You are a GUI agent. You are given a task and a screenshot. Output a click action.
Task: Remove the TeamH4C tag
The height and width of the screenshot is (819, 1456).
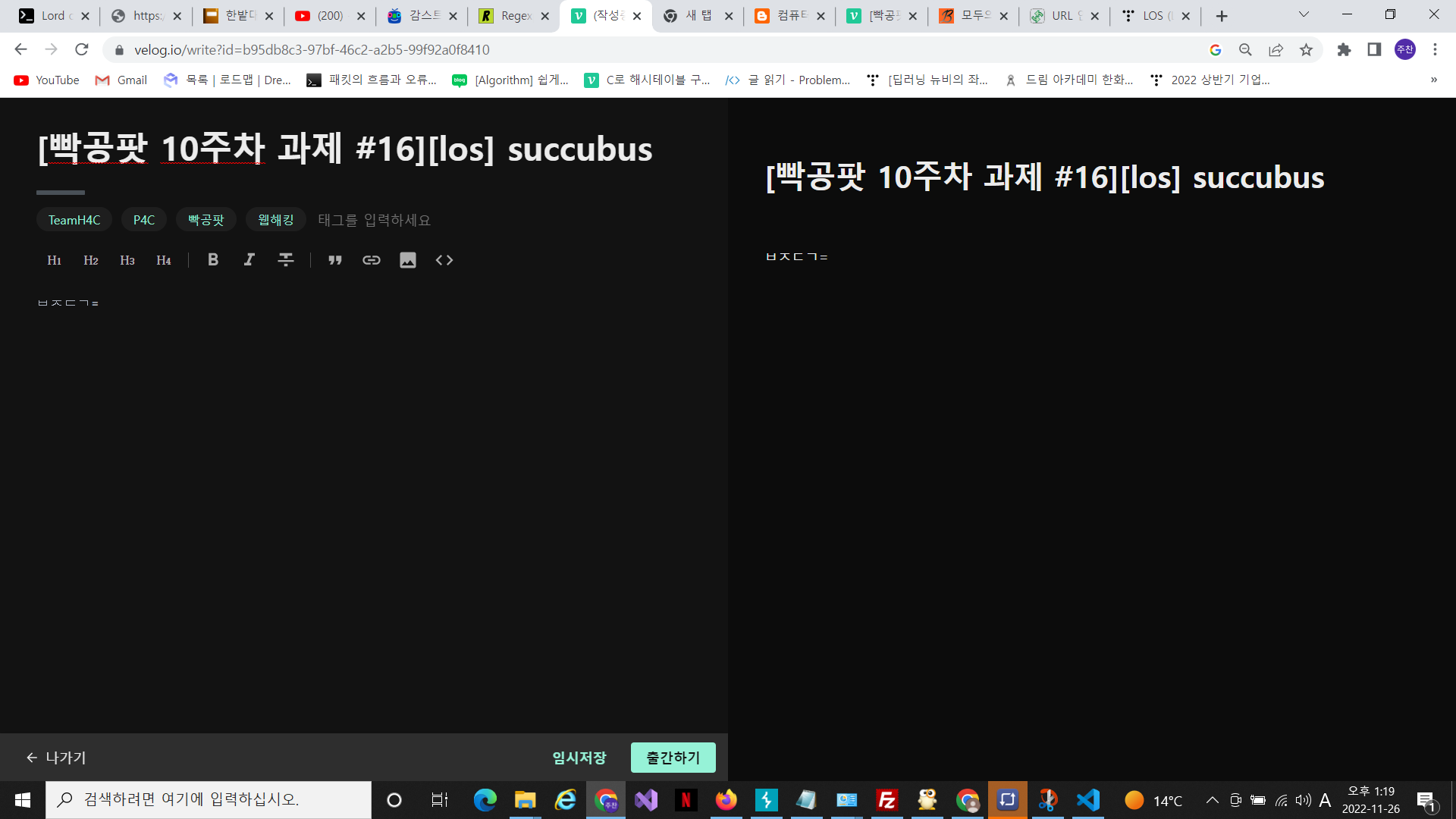74,219
